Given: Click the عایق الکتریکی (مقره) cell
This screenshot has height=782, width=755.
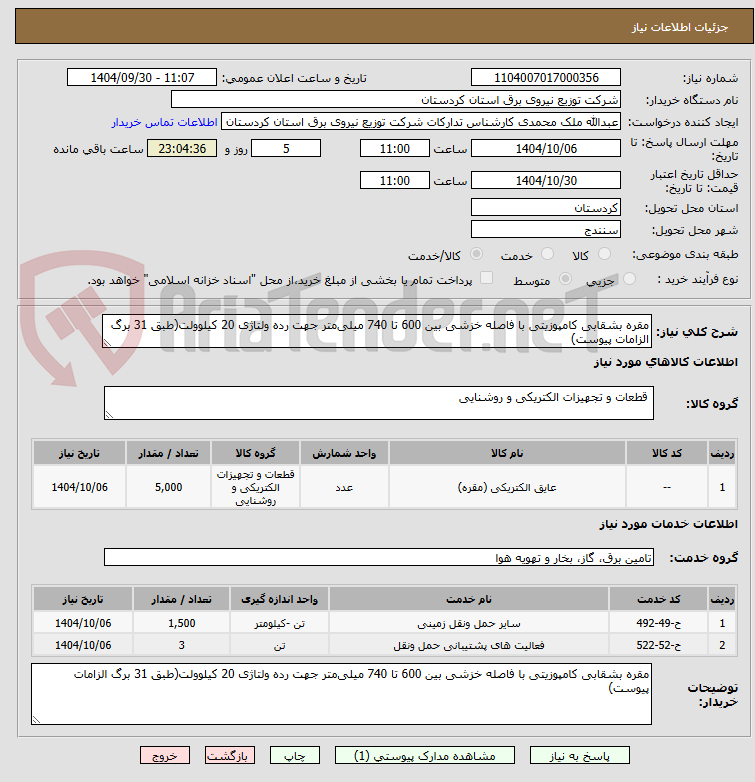Looking at the screenshot, I should pyautogui.click(x=507, y=487).
